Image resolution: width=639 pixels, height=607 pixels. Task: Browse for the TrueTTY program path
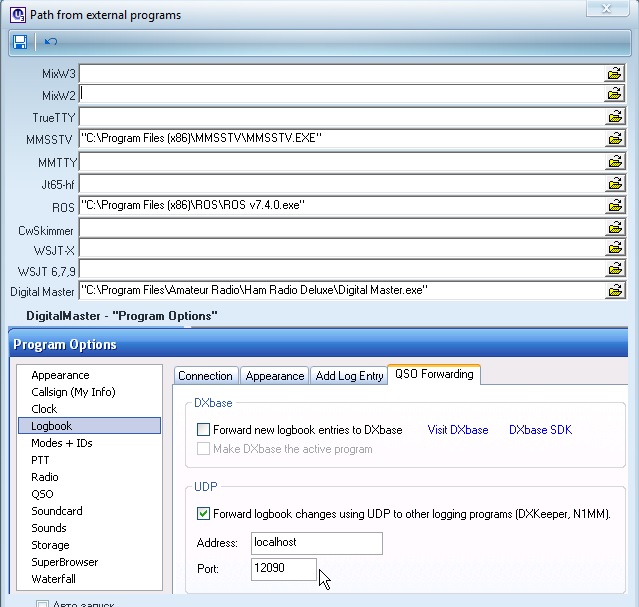coord(614,117)
